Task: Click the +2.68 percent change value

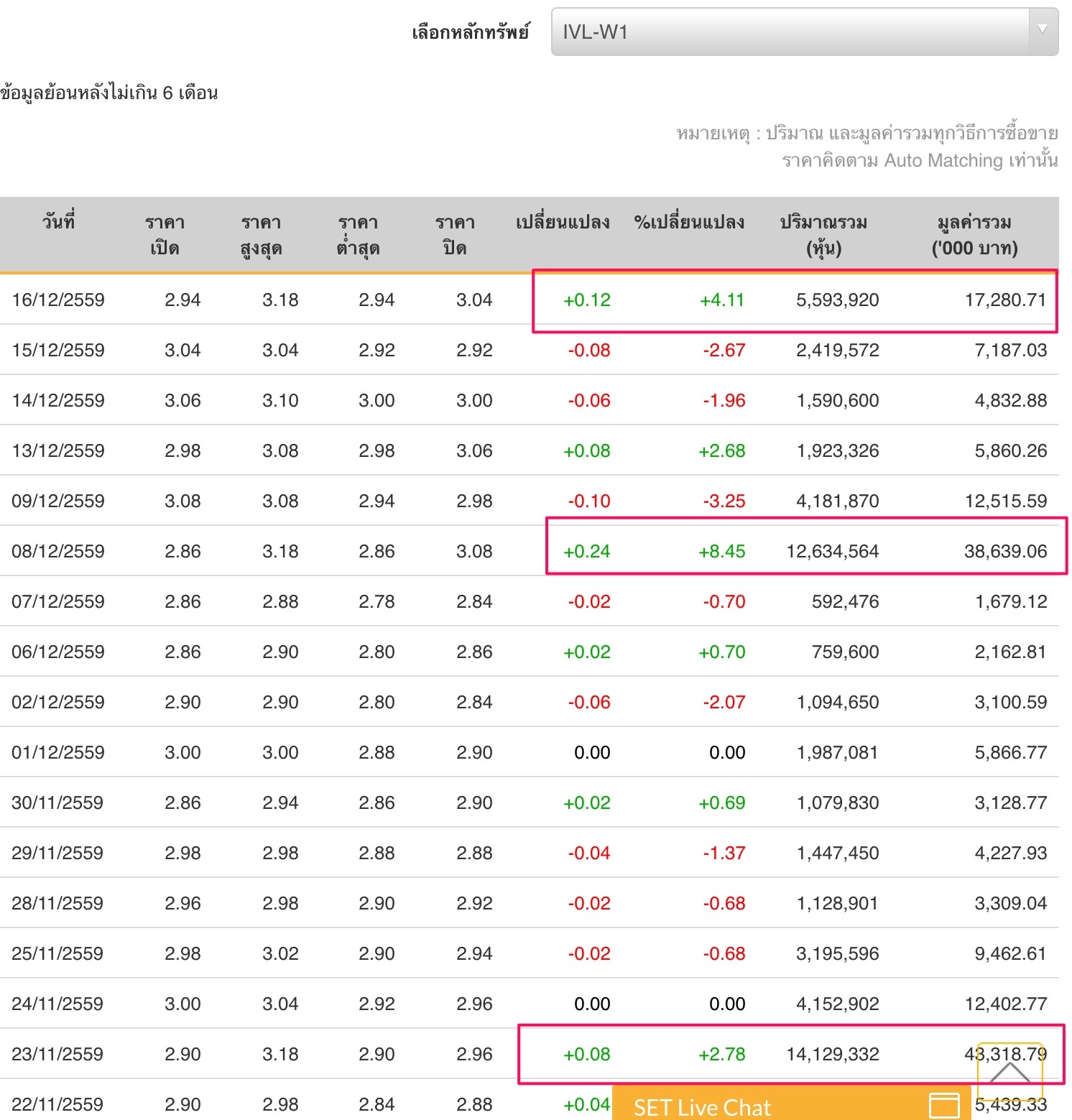Action: [x=722, y=450]
